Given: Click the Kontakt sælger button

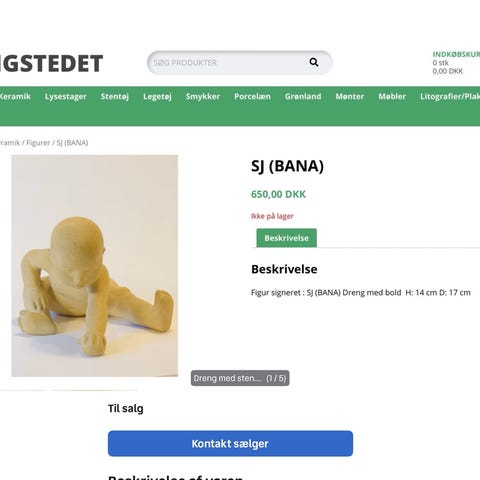Looking at the screenshot, I should pos(230,443).
